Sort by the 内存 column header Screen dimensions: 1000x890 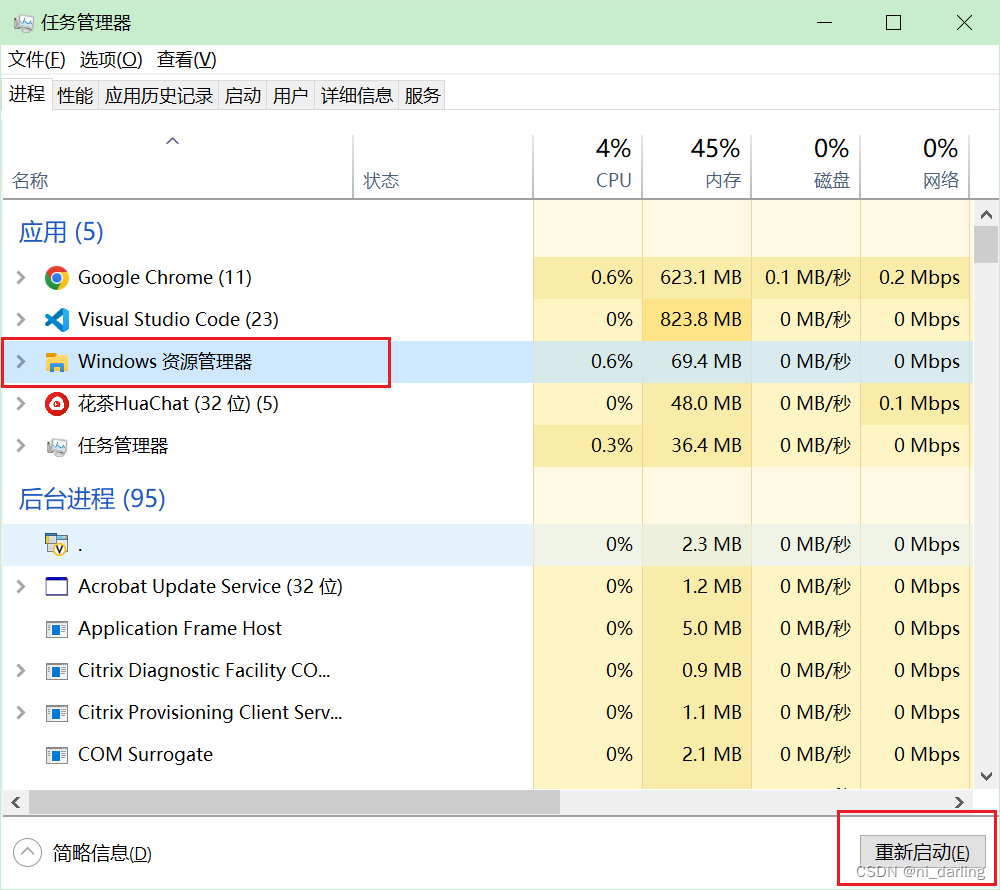[x=696, y=167]
